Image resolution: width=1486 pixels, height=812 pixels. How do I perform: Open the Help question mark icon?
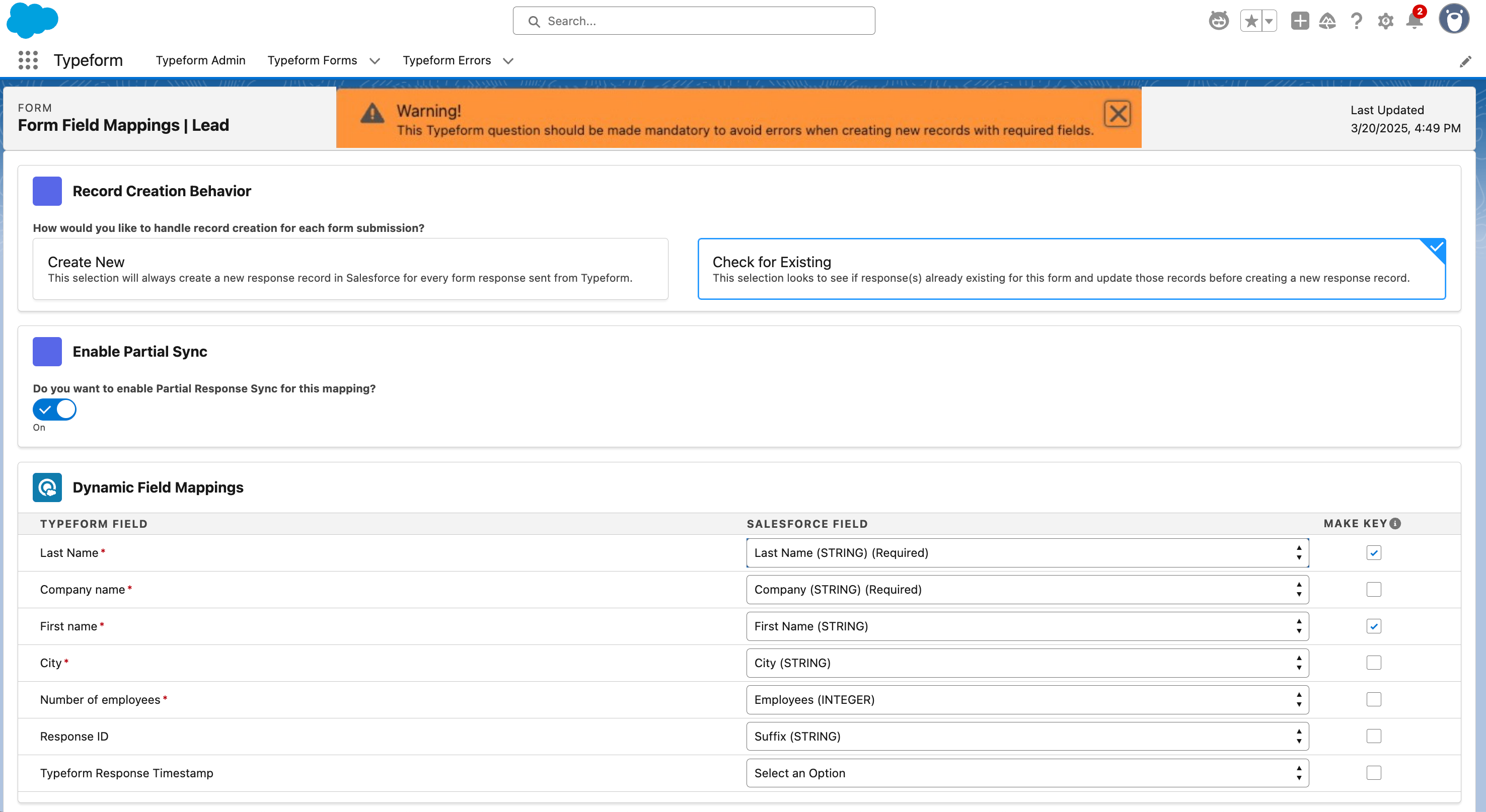[1356, 21]
